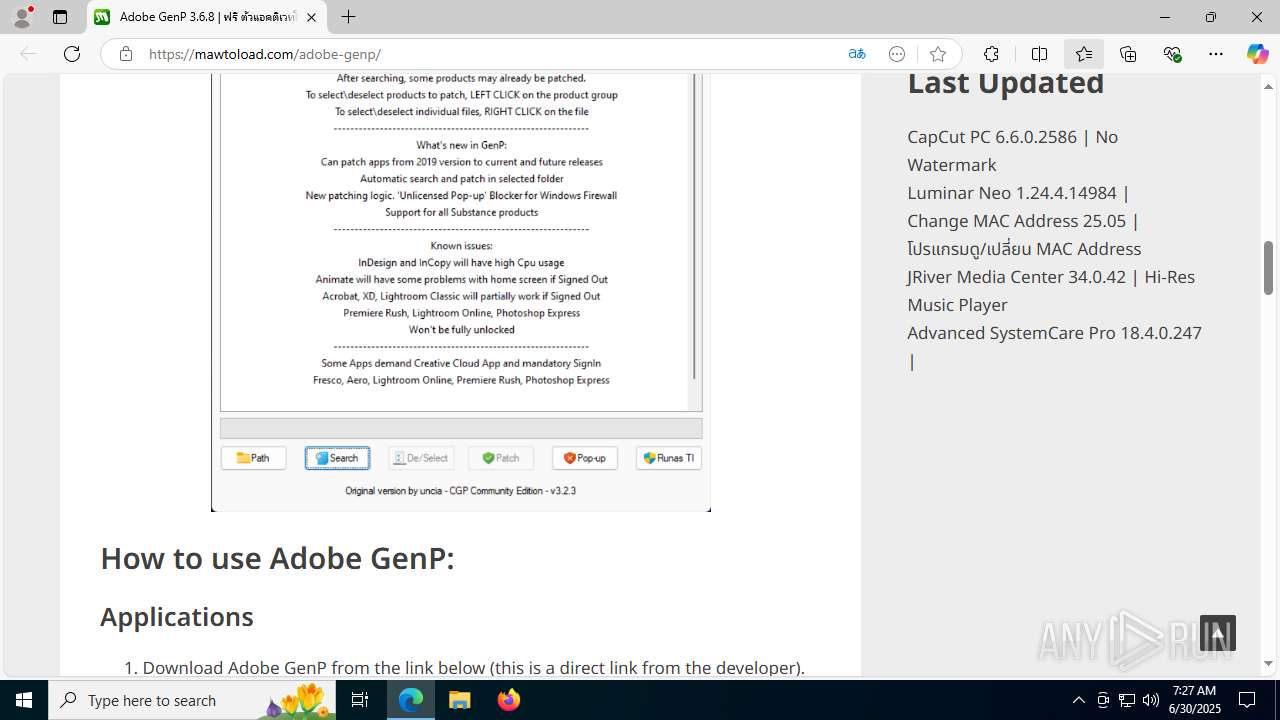This screenshot has width=1280, height=720.
Task: Open the JRiver Media Center 34.0.42 link
Action: 1051,290
